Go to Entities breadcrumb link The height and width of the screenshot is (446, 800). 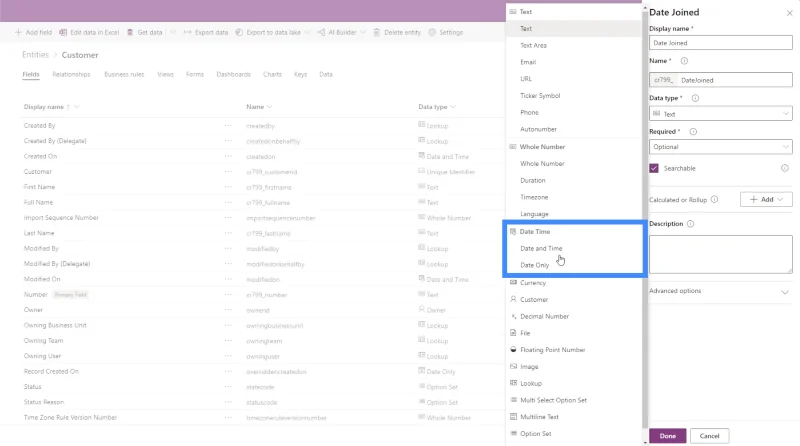[35, 55]
